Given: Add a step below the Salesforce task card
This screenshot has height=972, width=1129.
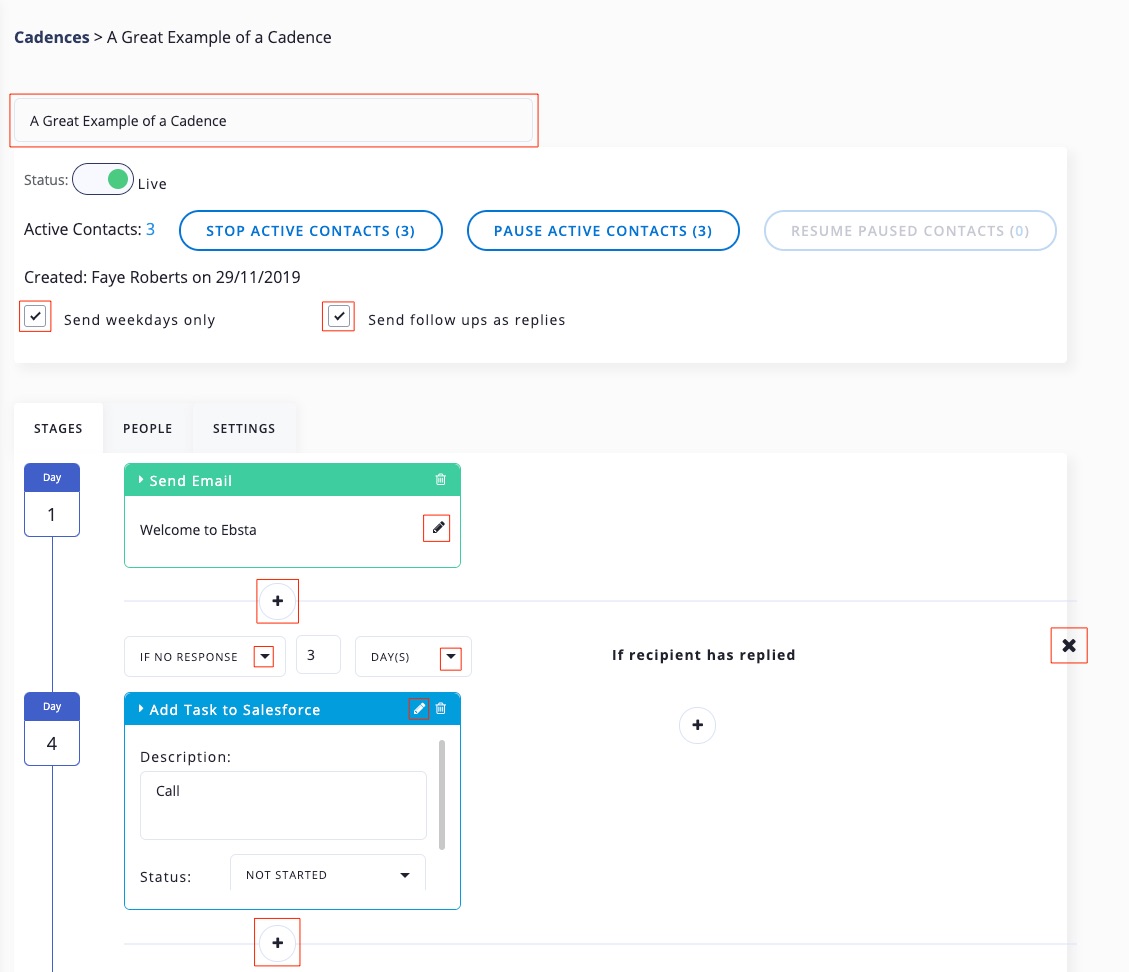Looking at the screenshot, I should (x=278, y=943).
